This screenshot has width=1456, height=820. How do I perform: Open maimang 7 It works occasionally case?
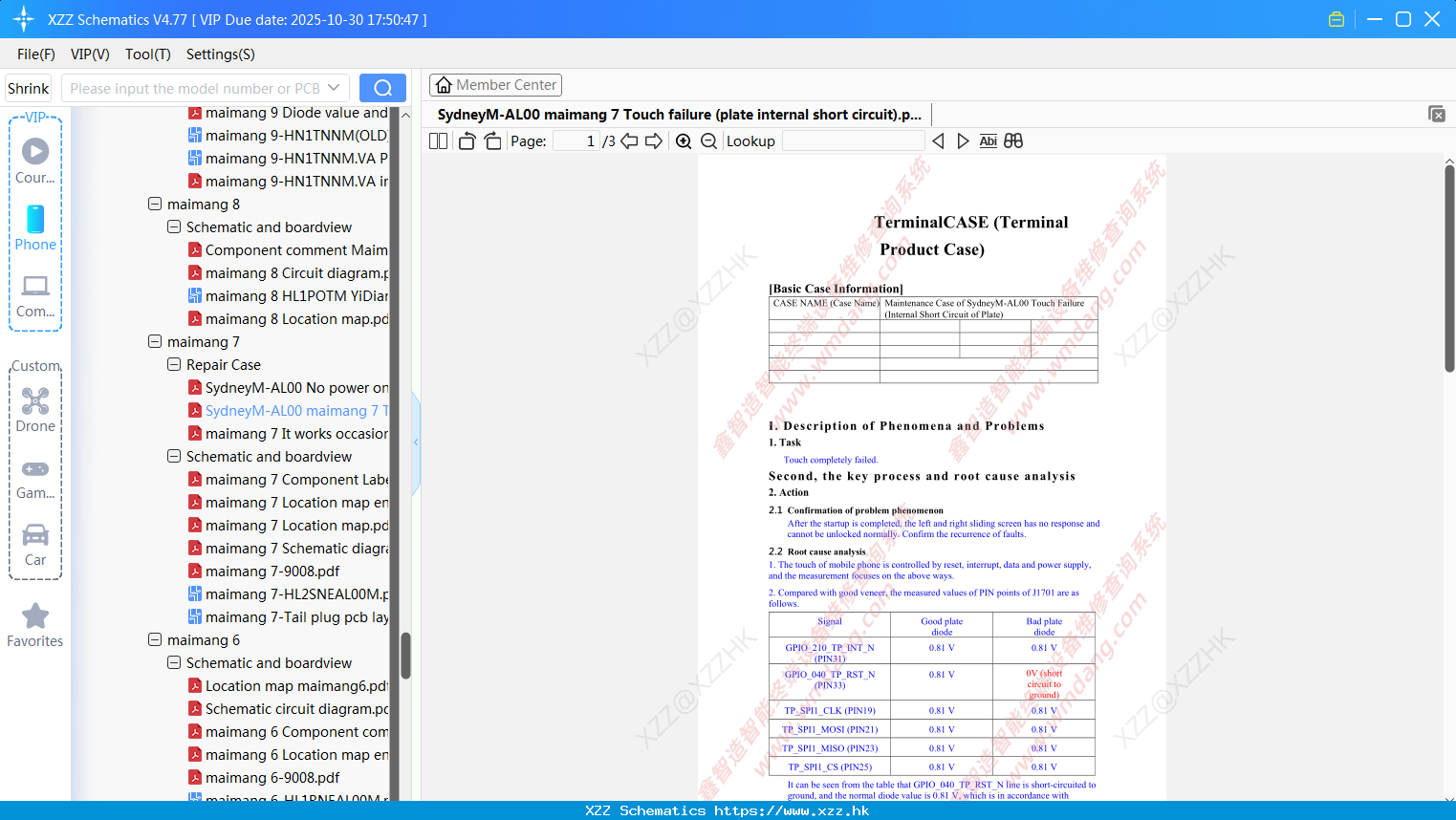(x=289, y=434)
